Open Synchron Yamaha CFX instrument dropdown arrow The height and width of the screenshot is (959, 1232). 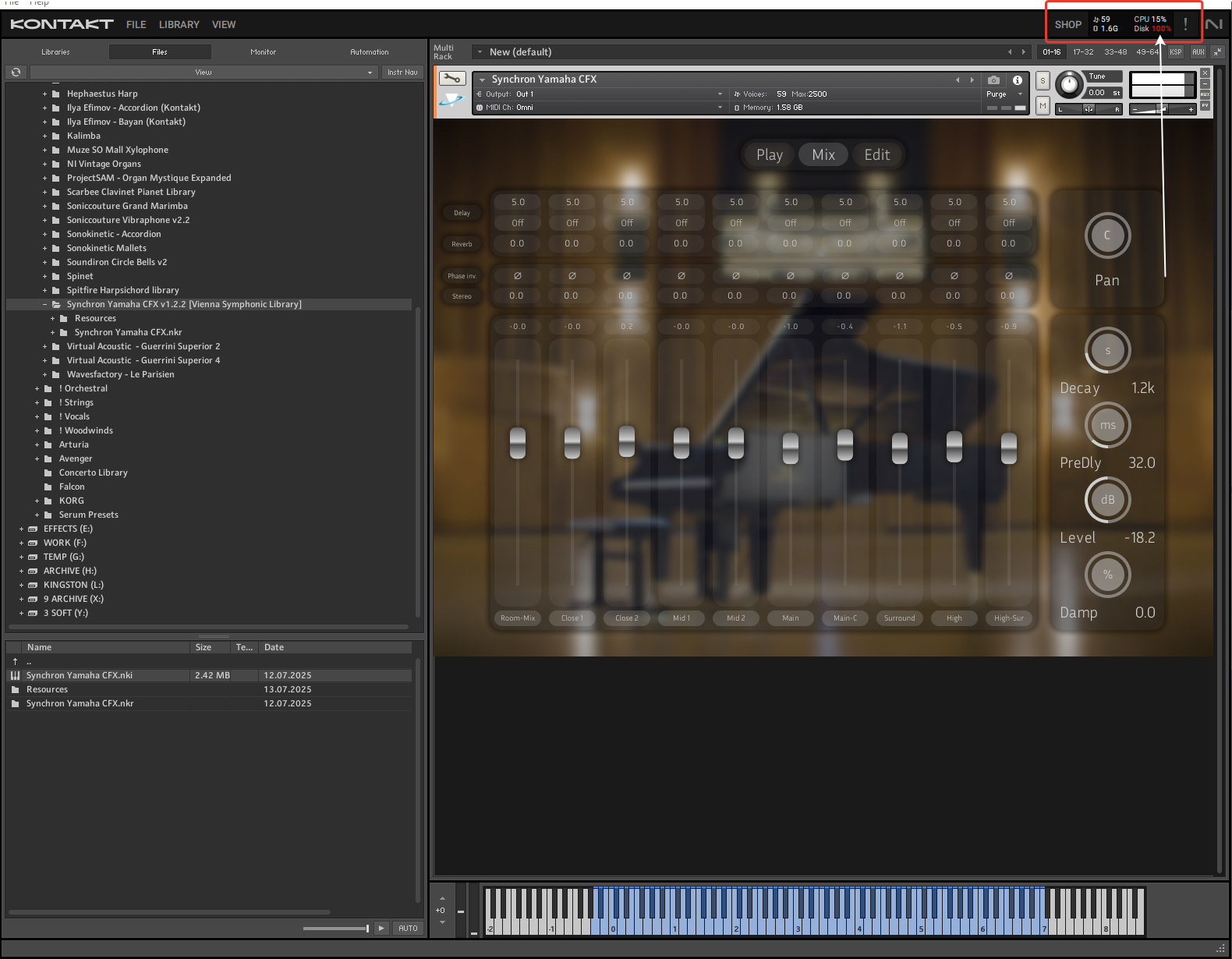tap(483, 80)
